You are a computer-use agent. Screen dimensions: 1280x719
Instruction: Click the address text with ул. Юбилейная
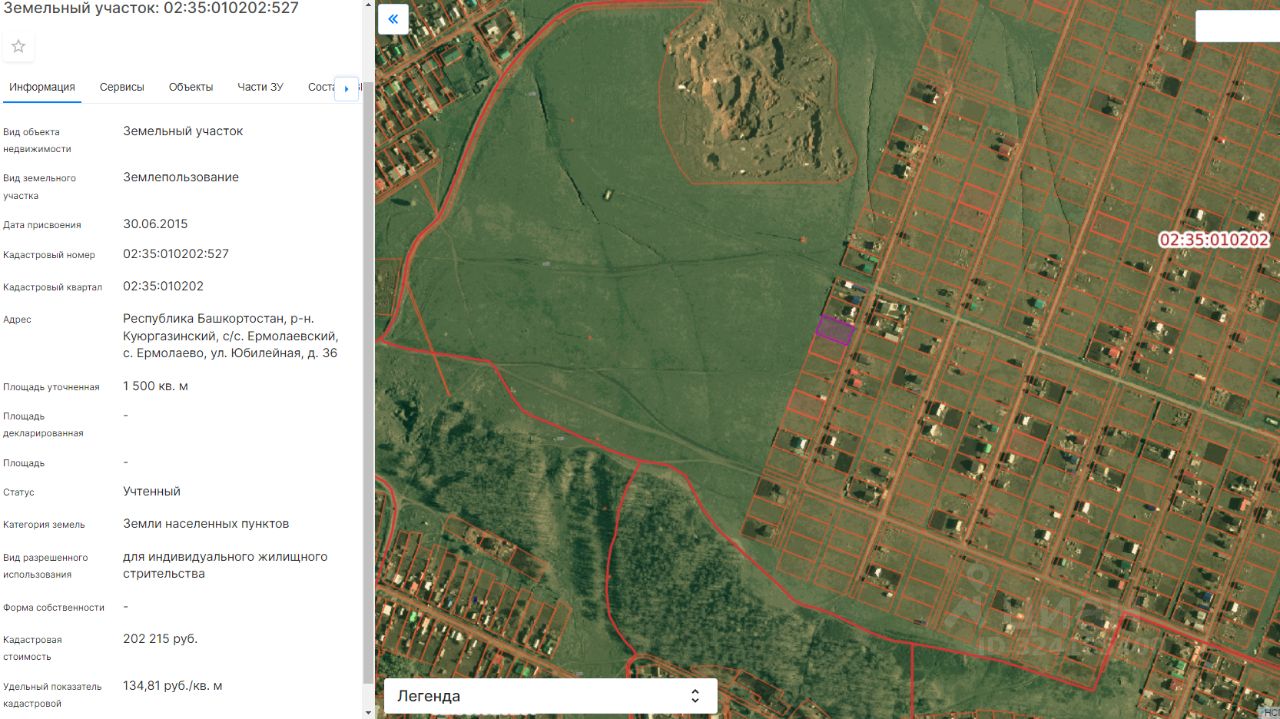pos(231,336)
